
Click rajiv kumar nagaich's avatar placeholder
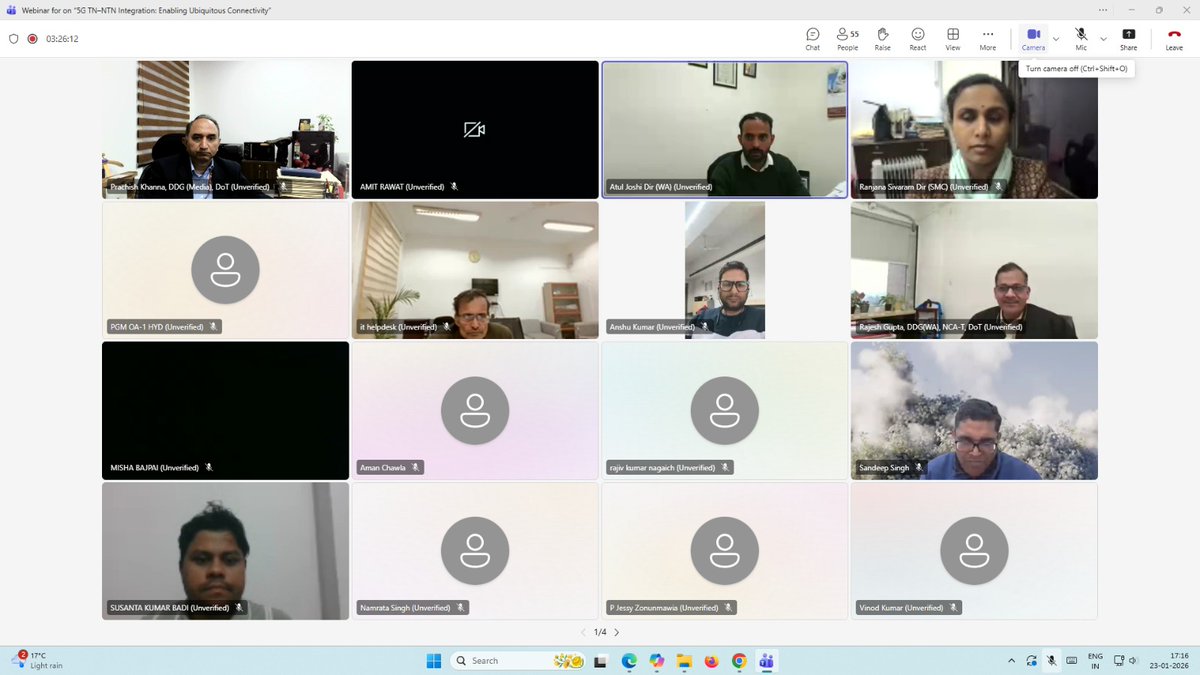724,410
